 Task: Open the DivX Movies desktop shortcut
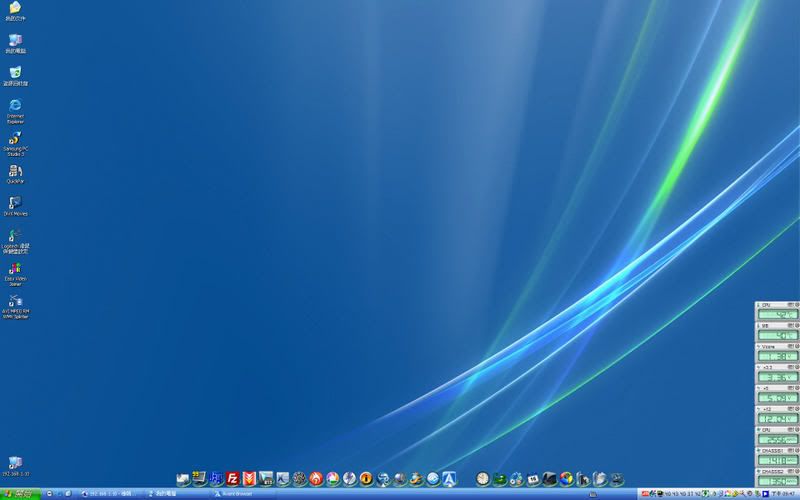(15, 203)
